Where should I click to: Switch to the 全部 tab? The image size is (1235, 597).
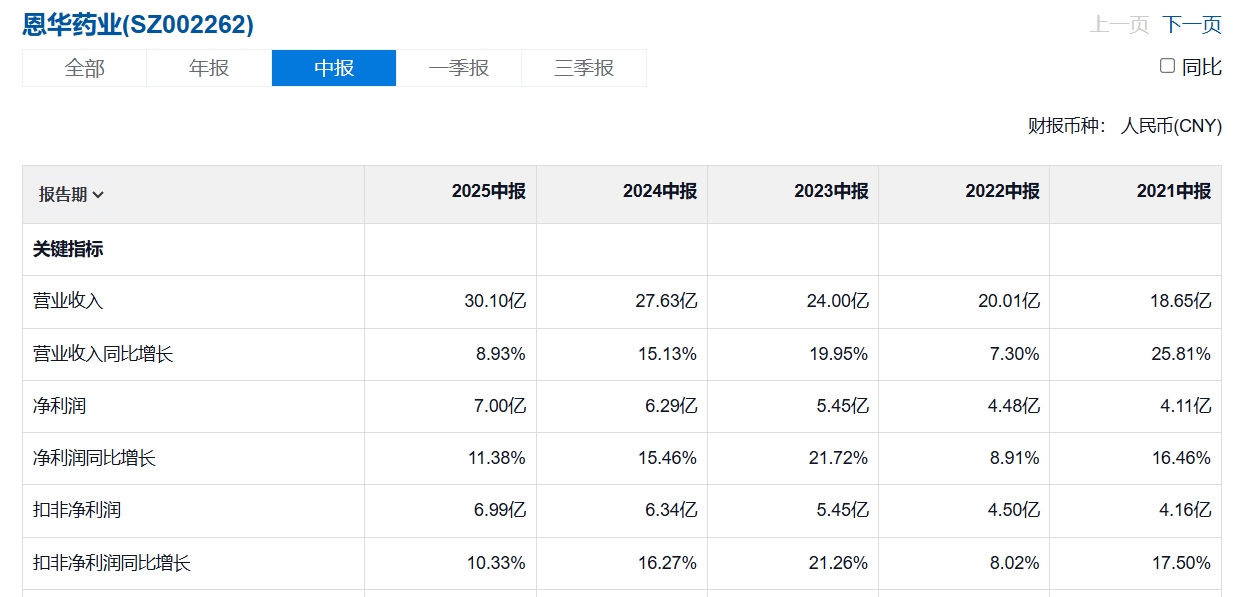tap(85, 68)
